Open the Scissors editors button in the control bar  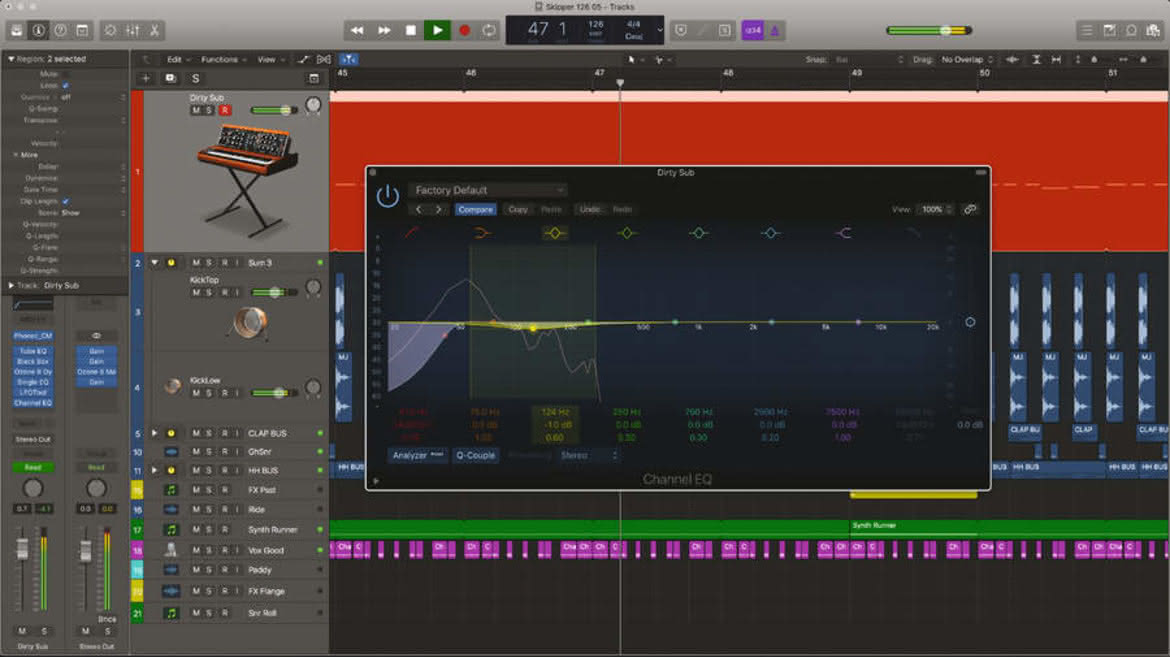click(154, 31)
